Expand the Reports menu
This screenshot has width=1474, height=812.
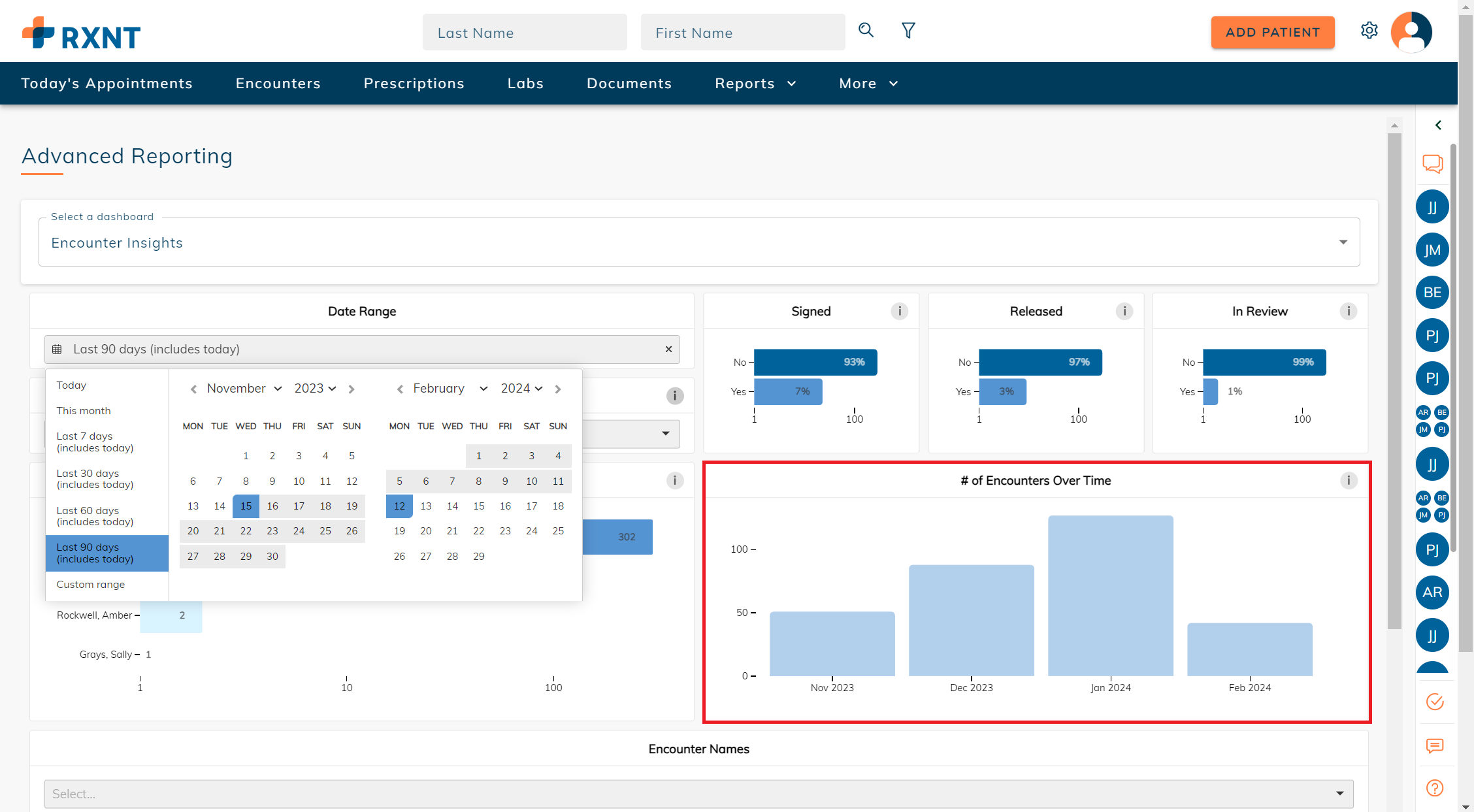coord(755,83)
